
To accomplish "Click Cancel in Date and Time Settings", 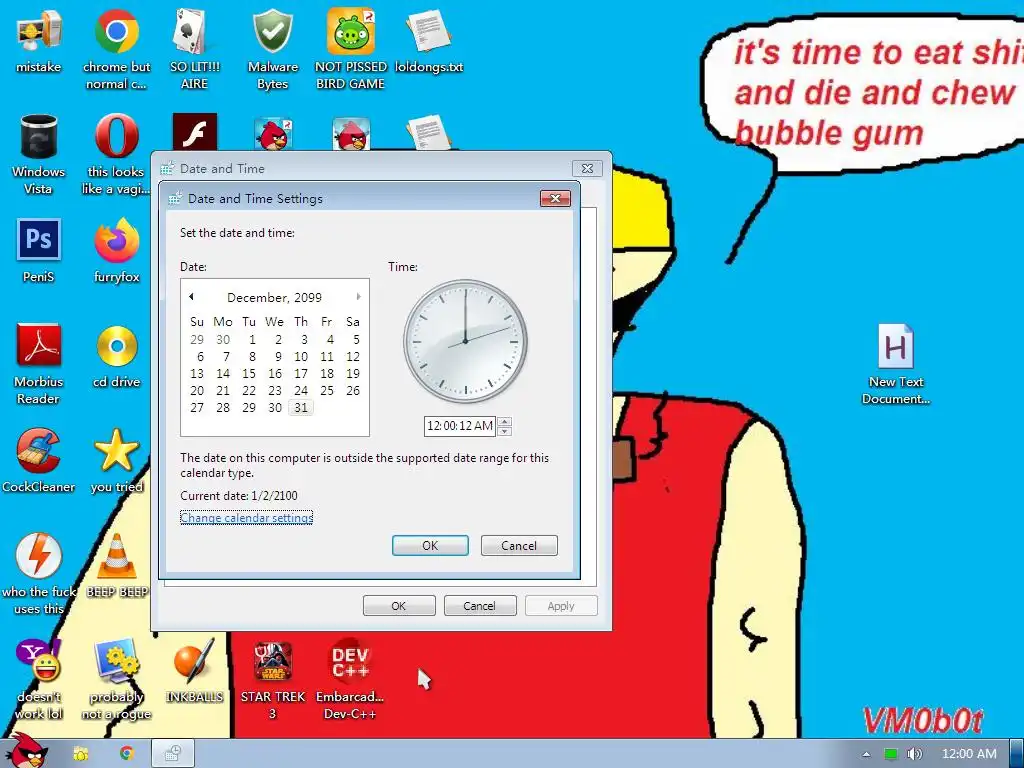I will click(x=519, y=545).
